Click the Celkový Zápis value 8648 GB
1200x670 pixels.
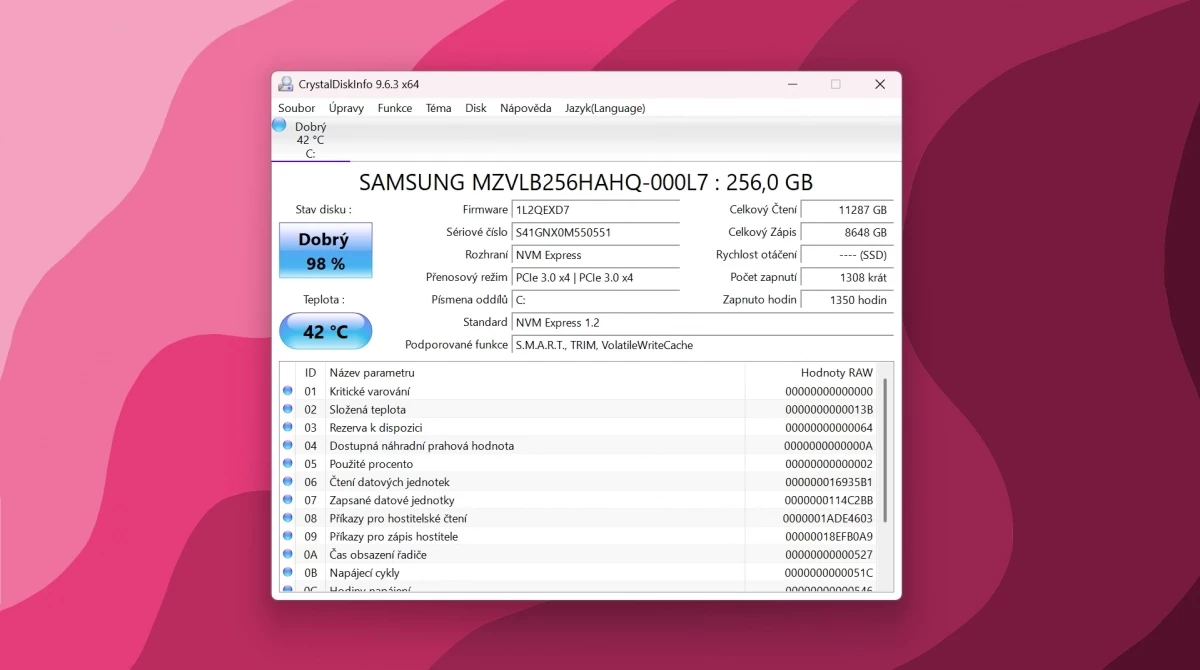coord(847,232)
